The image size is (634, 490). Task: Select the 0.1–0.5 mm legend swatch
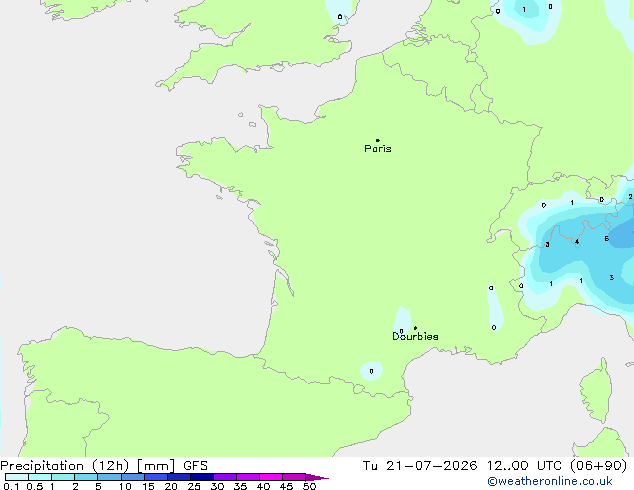click(x=17, y=477)
